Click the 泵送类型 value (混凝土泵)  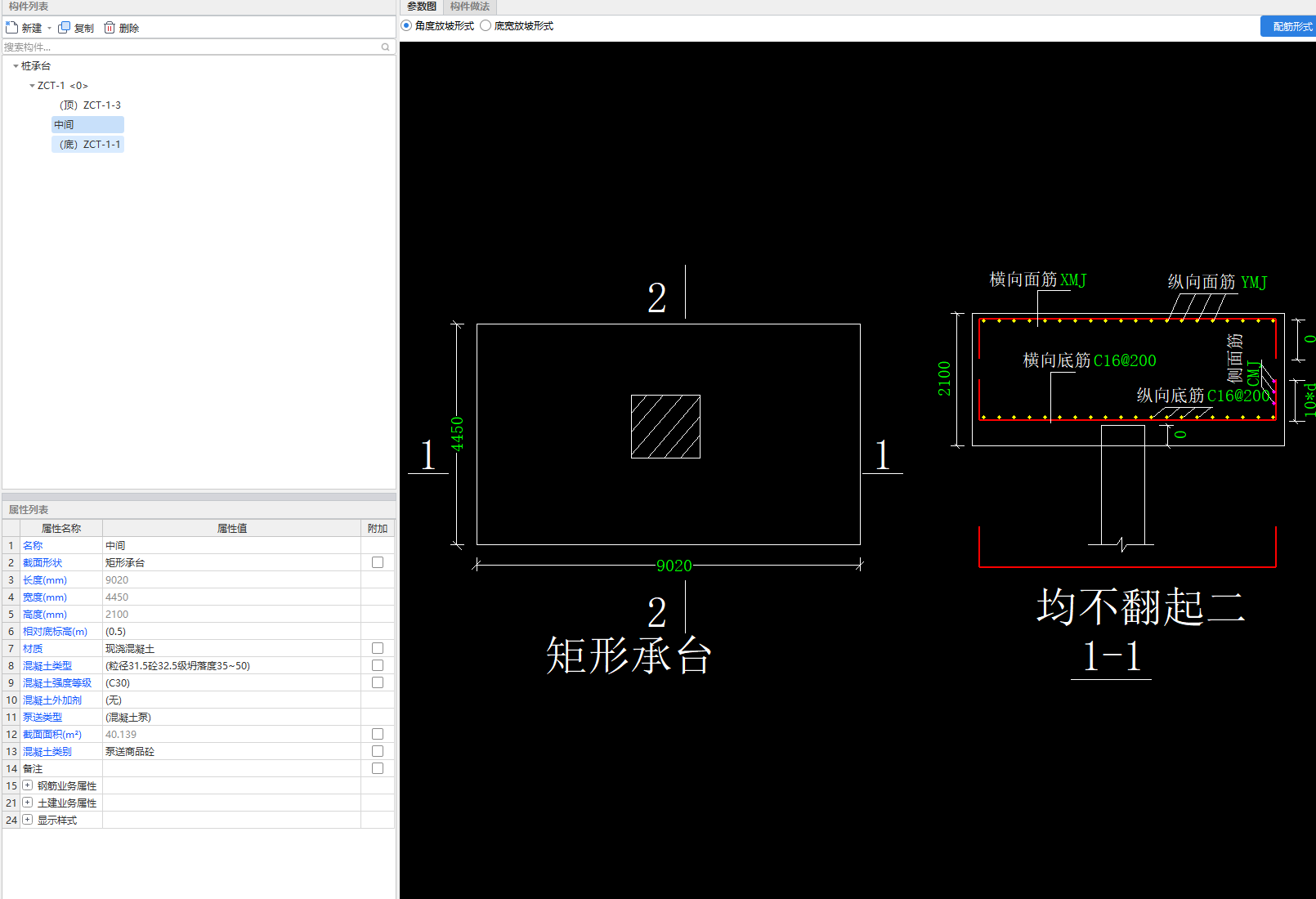231,717
